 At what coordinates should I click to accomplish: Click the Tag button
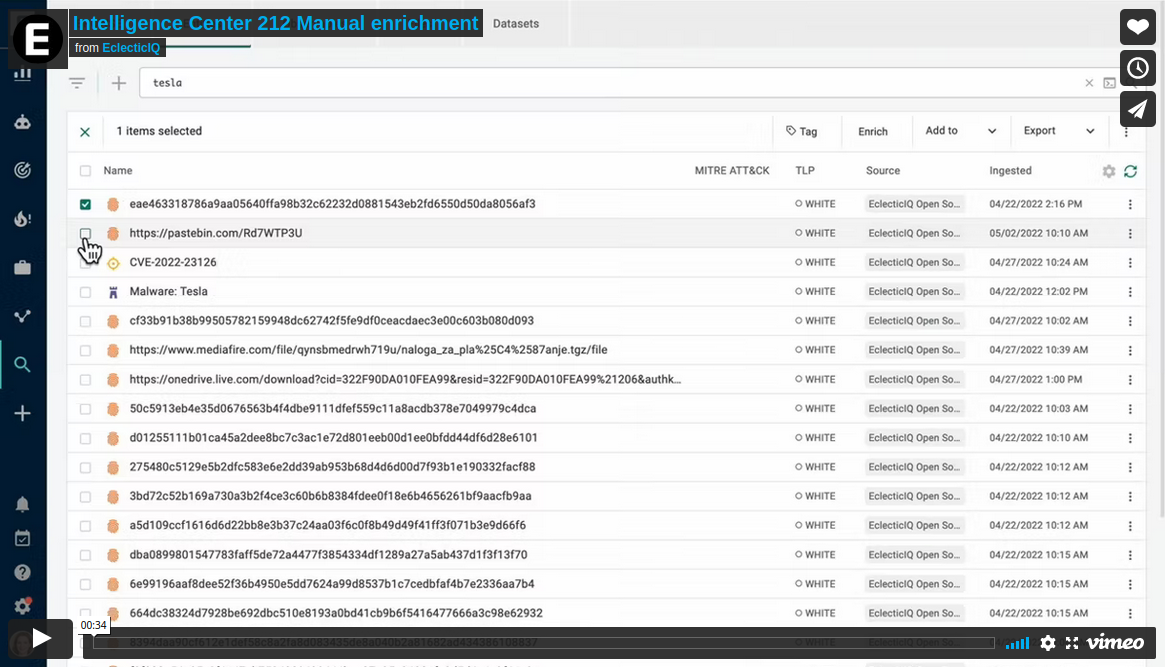click(801, 131)
